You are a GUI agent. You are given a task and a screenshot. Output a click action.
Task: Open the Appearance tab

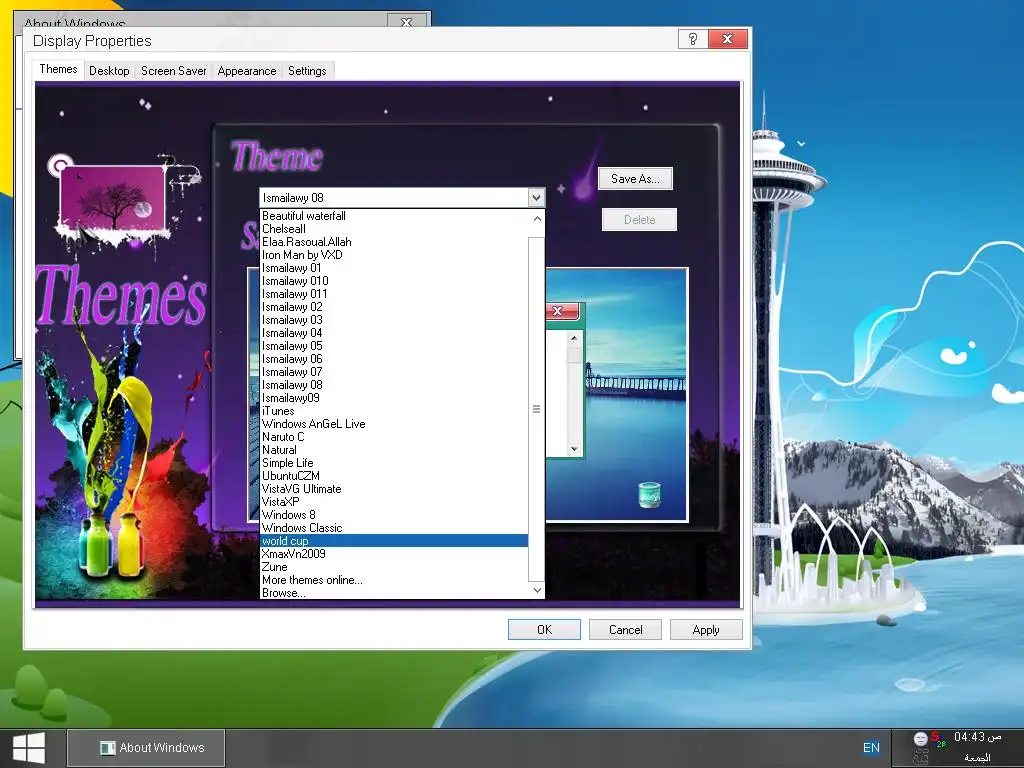pyautogui.click(x=247, y=71)
